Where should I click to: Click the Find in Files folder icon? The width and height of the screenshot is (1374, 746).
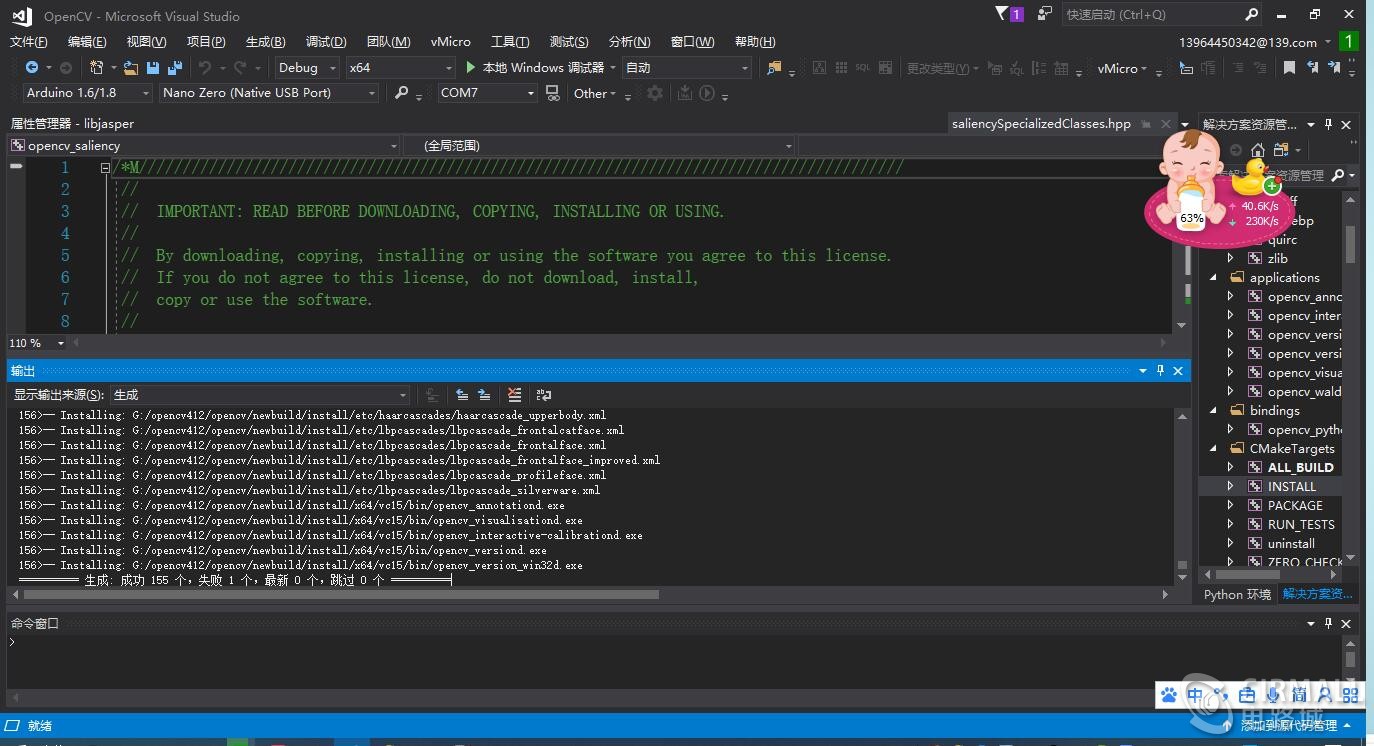(774, 68)
